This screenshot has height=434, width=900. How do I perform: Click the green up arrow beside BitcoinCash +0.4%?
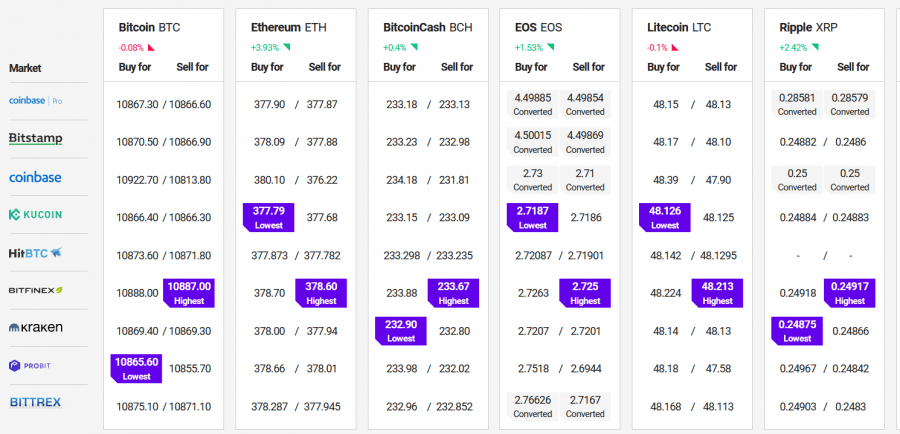(x=414, y=47)
